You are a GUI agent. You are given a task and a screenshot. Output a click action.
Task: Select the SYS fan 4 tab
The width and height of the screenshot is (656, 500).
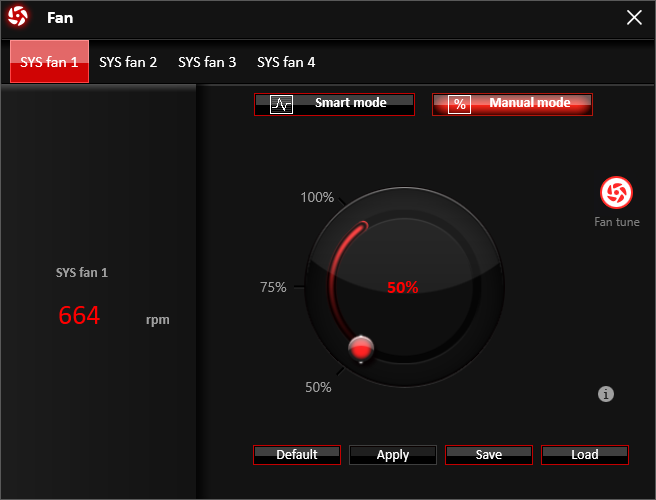click(x=286, y=62)
